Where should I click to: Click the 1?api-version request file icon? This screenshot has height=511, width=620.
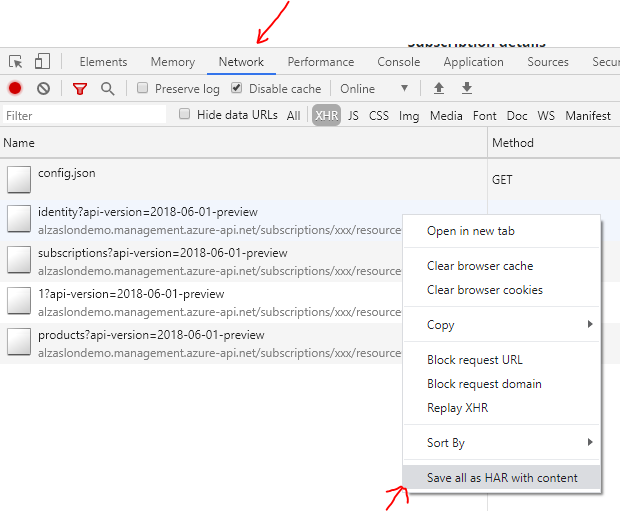tap(19, 300)
